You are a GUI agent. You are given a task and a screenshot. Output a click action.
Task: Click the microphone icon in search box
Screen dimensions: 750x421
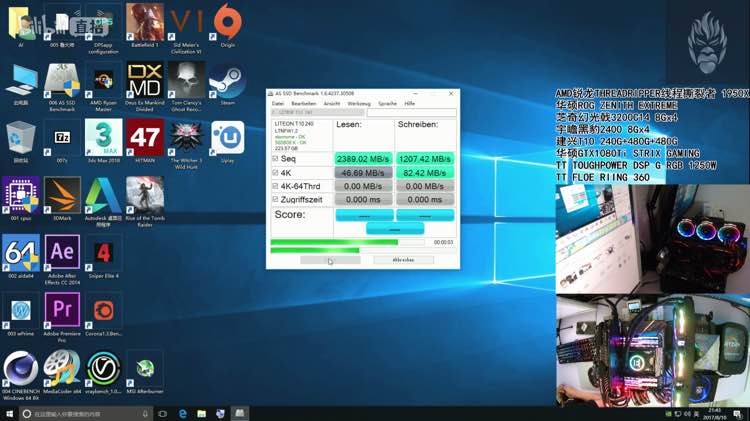pos(145,413)
